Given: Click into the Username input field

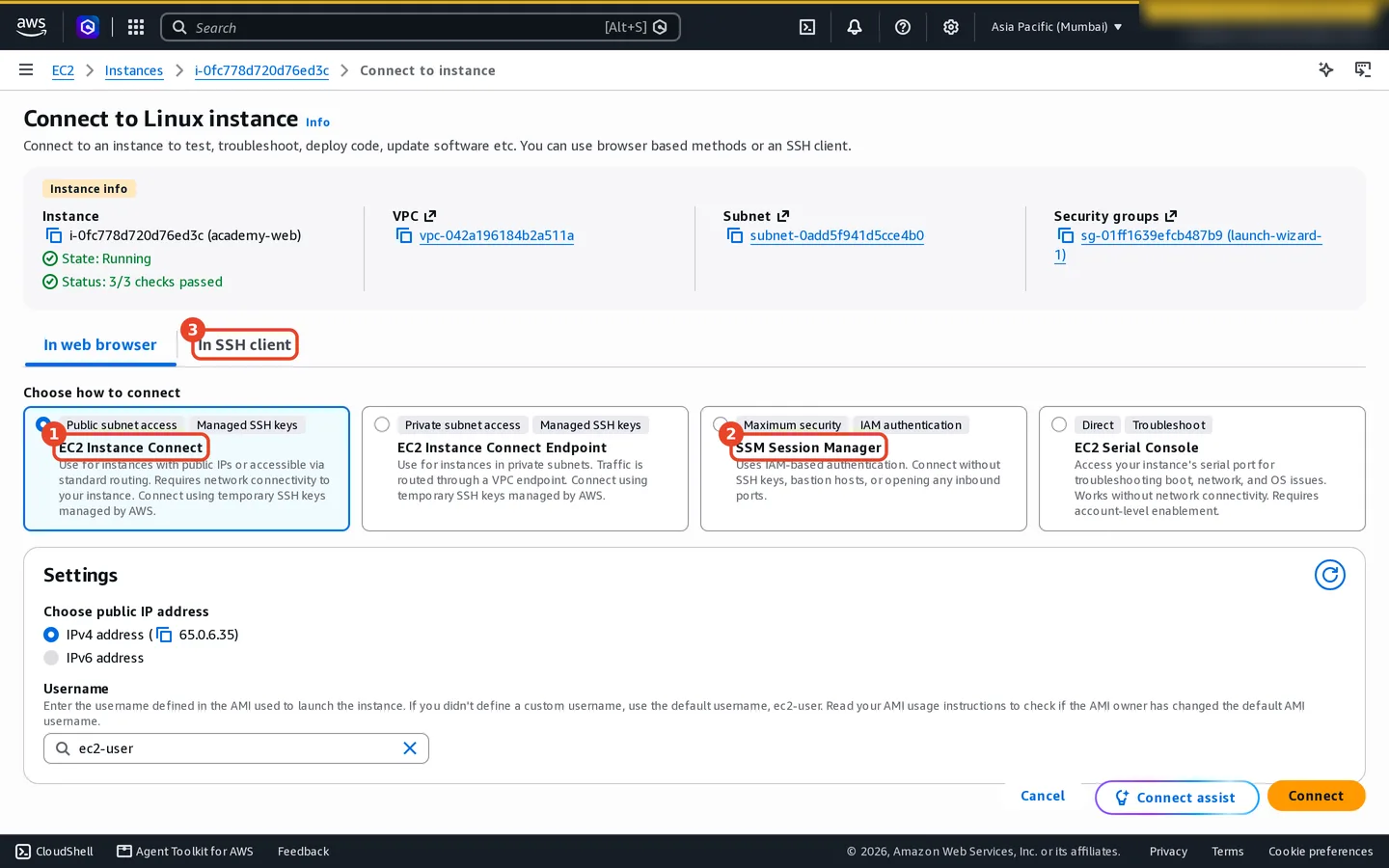Looking at the screenshot, I should point(236,748).
